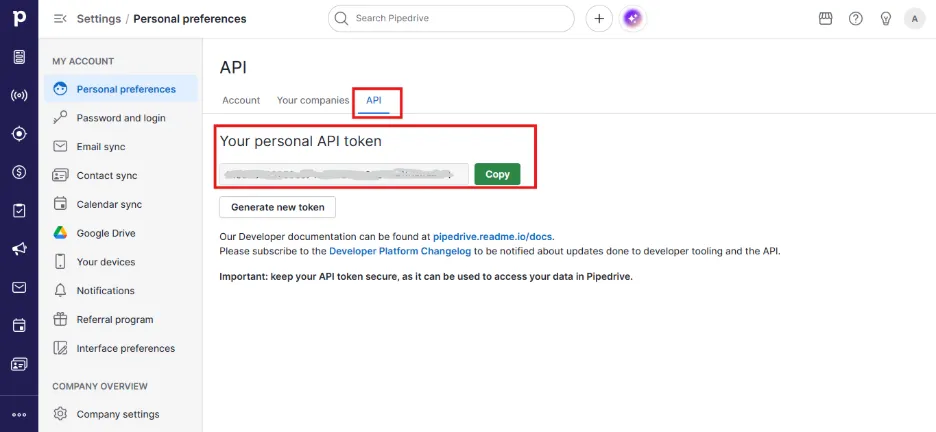Open the AI assistant sparkle icon

click(633, 18)
